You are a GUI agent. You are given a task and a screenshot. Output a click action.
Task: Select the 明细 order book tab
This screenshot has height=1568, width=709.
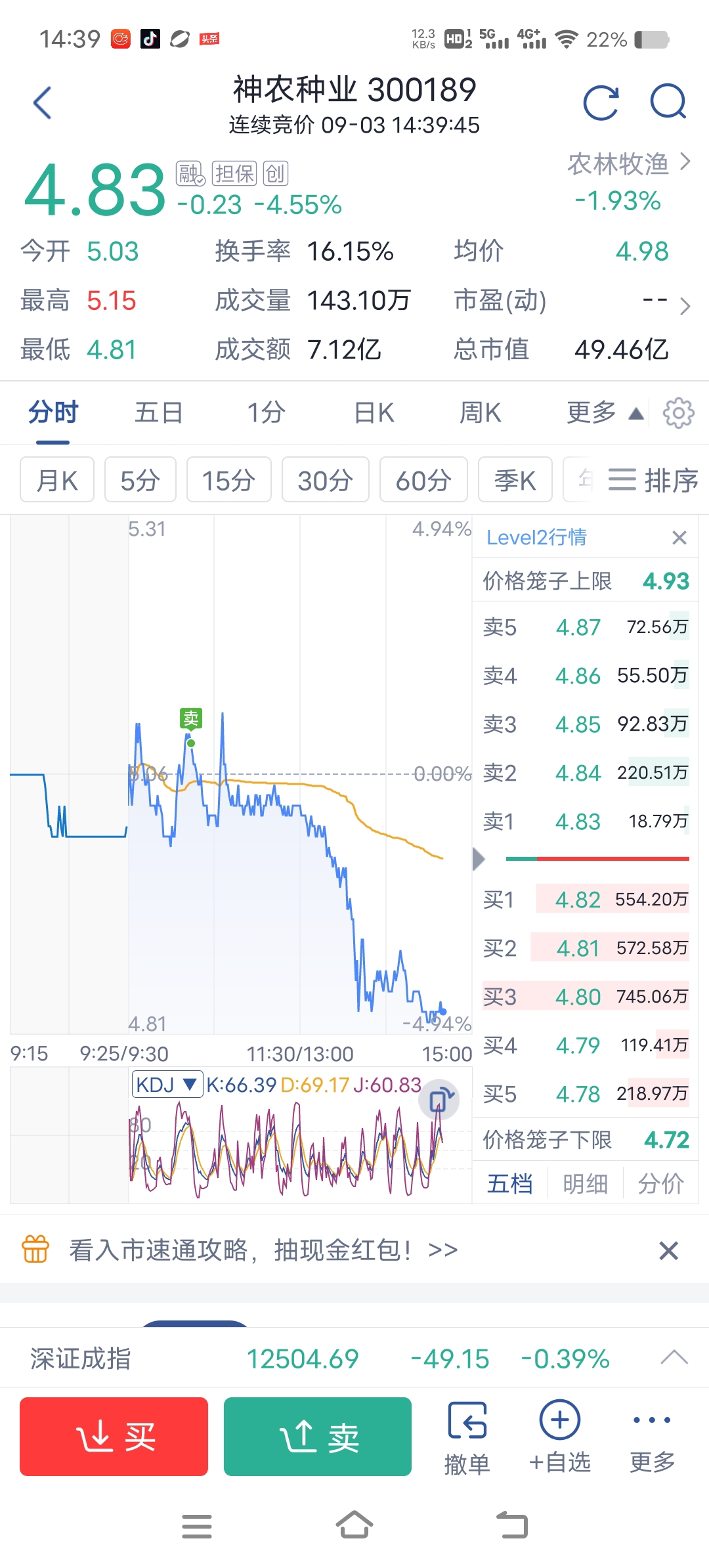585,1184
